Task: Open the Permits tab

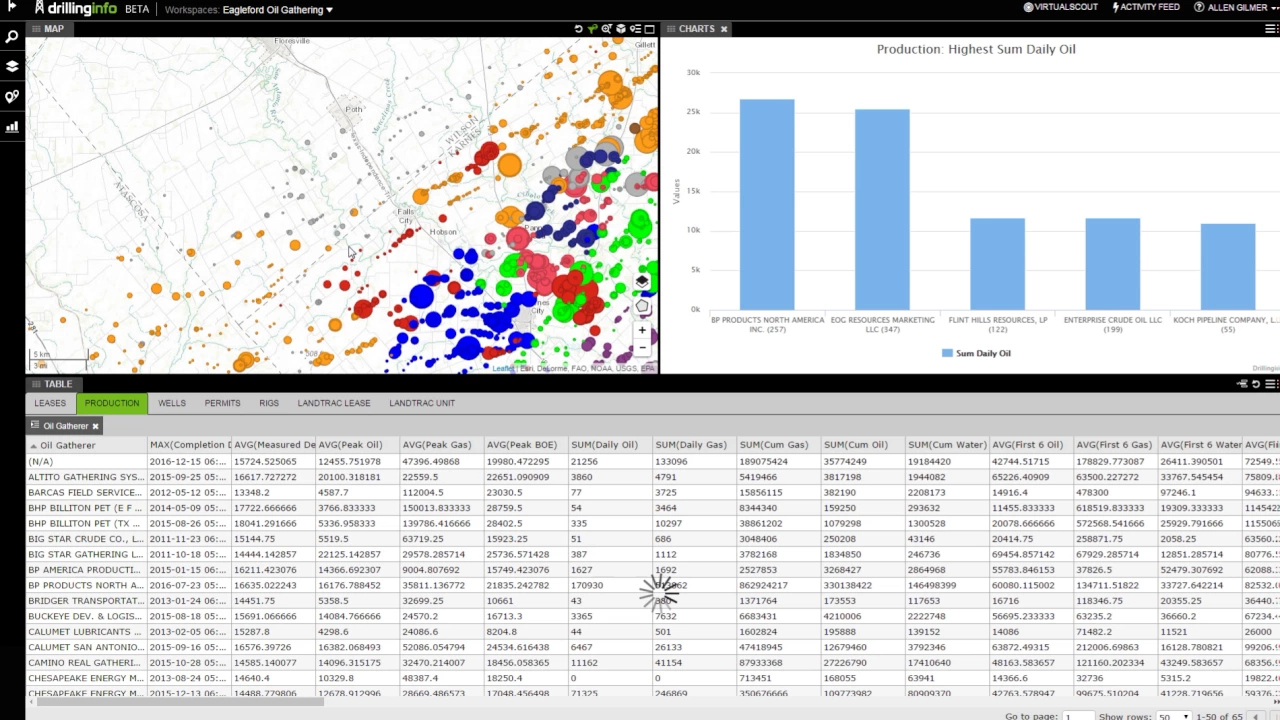Action: tap(222, 403)
